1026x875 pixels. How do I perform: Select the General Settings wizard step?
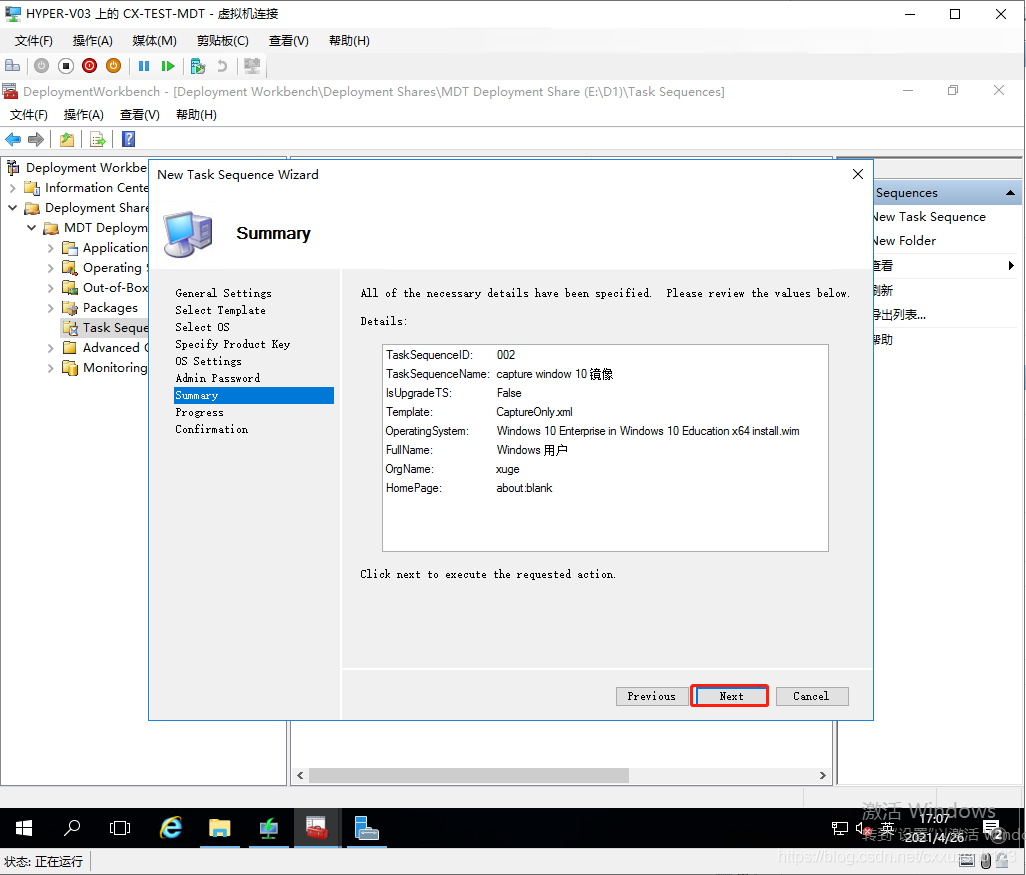coord(223,293)
